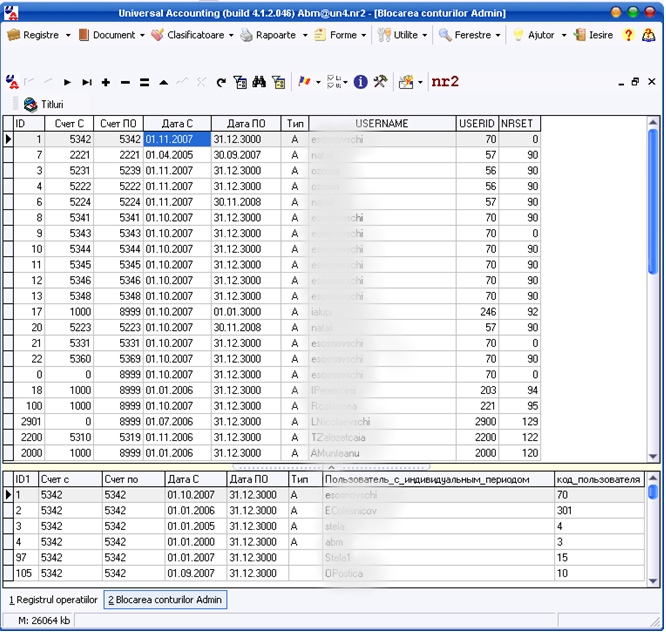Open the filter form funnel icon
This screenshot has height=632, width=666.
(x=240, y=82)
